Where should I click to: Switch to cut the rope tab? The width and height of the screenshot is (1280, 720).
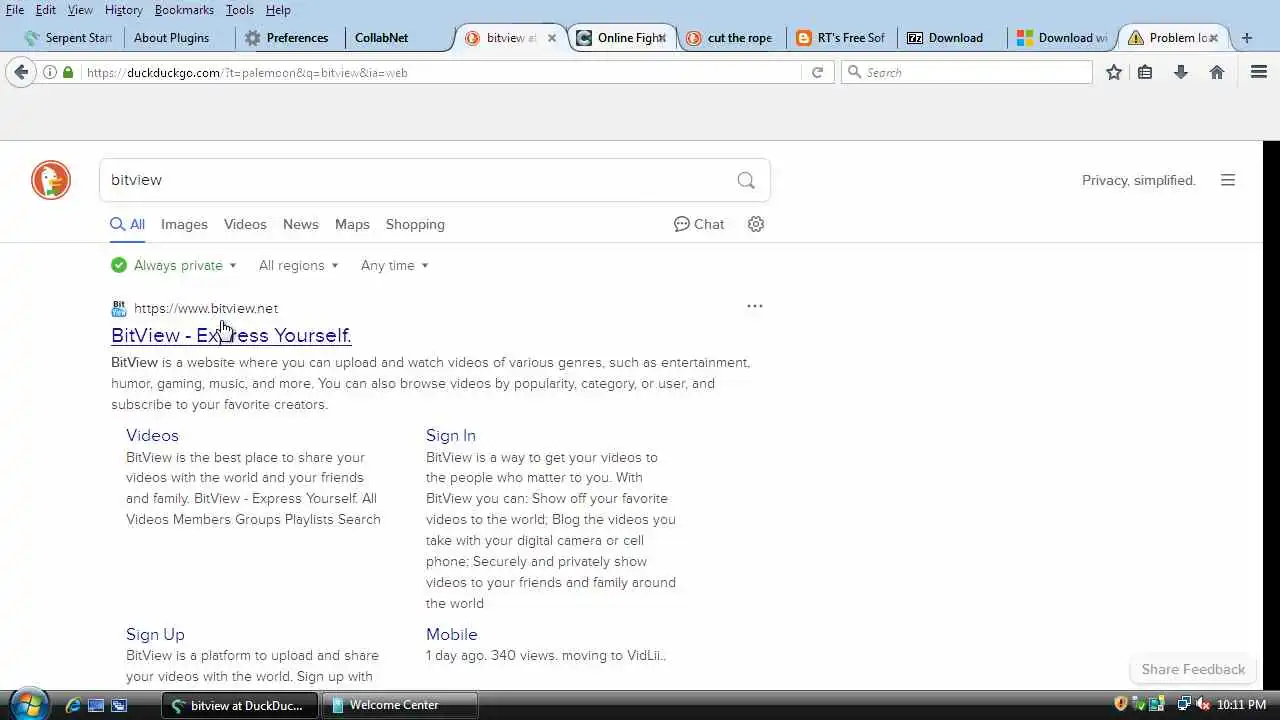731,38
